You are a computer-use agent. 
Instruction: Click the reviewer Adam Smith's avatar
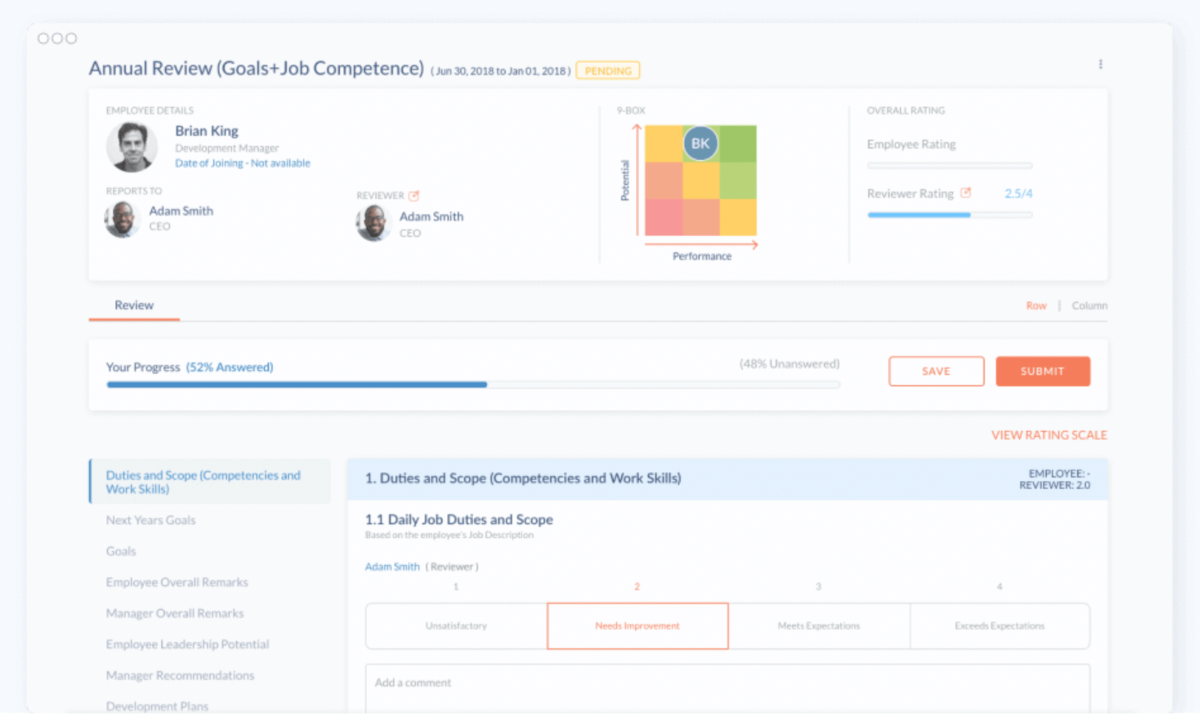373,222
